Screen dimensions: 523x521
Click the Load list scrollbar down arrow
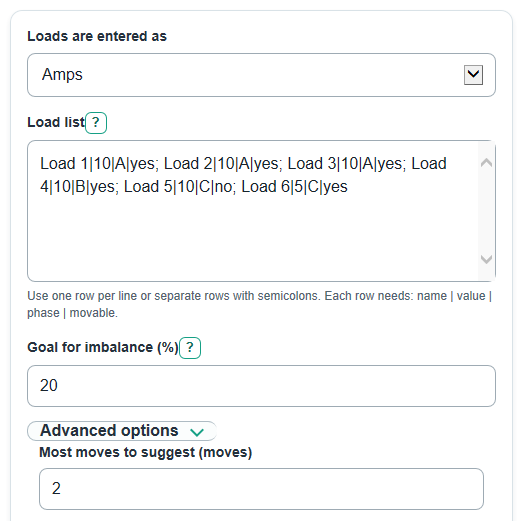486,259
